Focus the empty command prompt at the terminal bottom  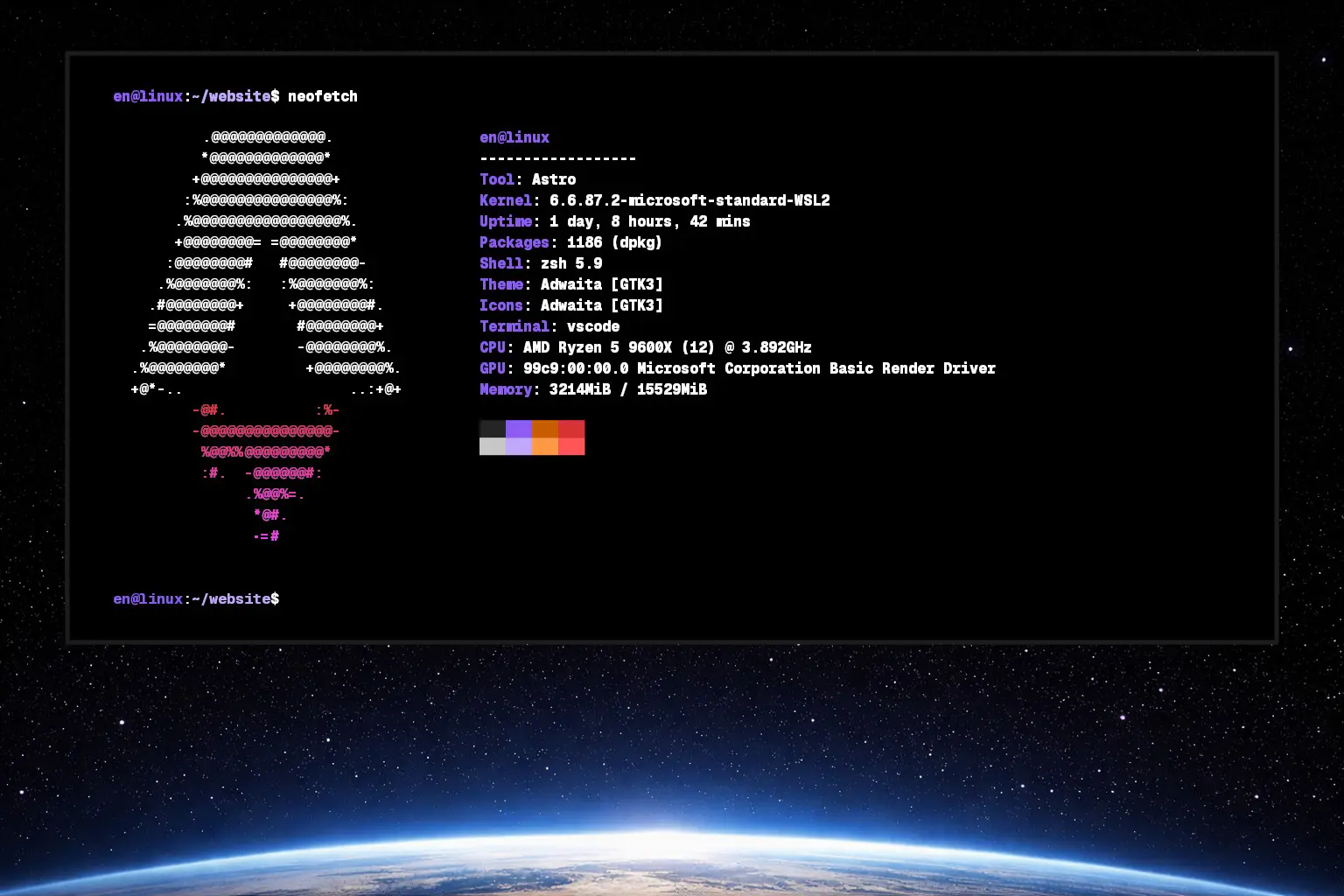(196, 599)
